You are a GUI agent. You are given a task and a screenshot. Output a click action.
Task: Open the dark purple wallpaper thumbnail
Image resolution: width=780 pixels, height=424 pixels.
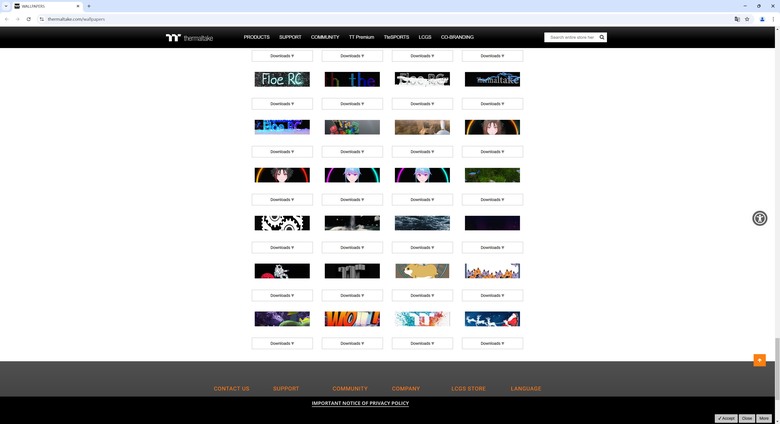pos(492,223)
